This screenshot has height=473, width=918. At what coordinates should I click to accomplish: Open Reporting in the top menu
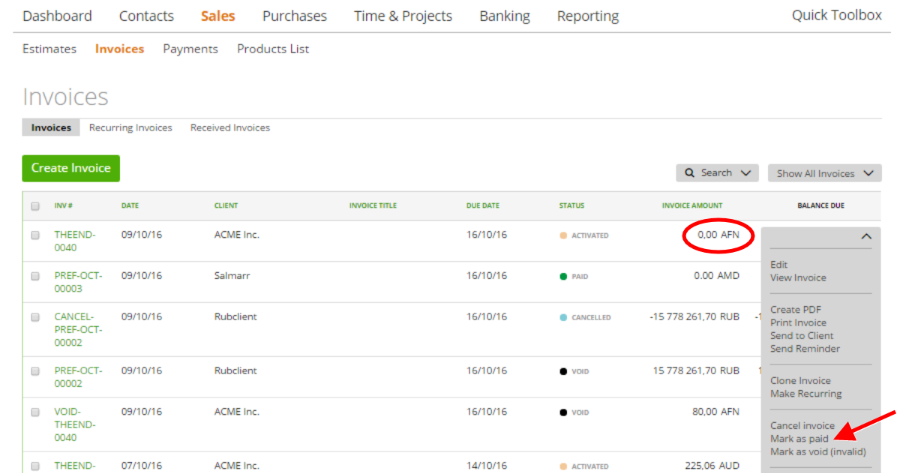pos(588,16)
